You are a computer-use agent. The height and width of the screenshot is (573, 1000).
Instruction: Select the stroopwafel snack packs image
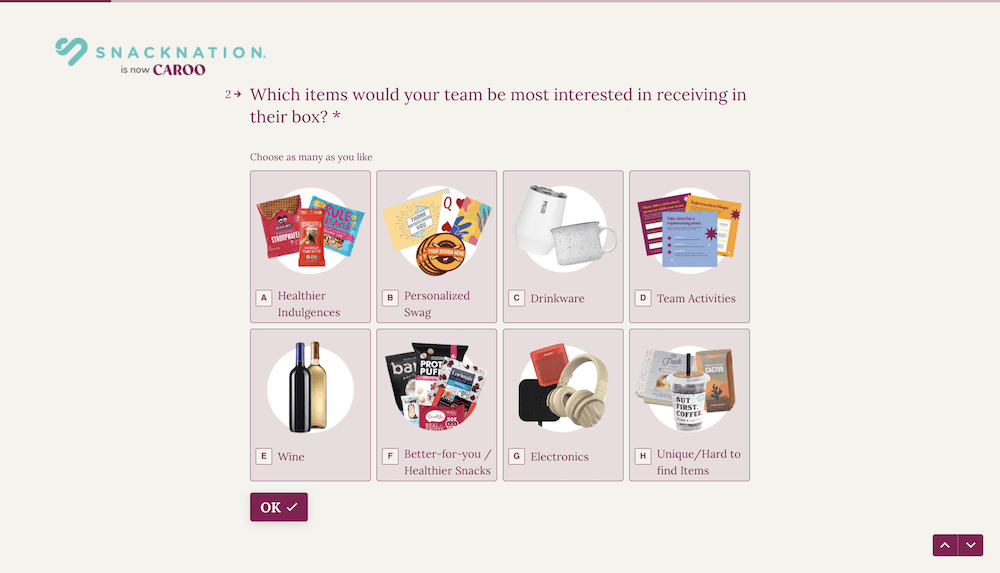310,230
